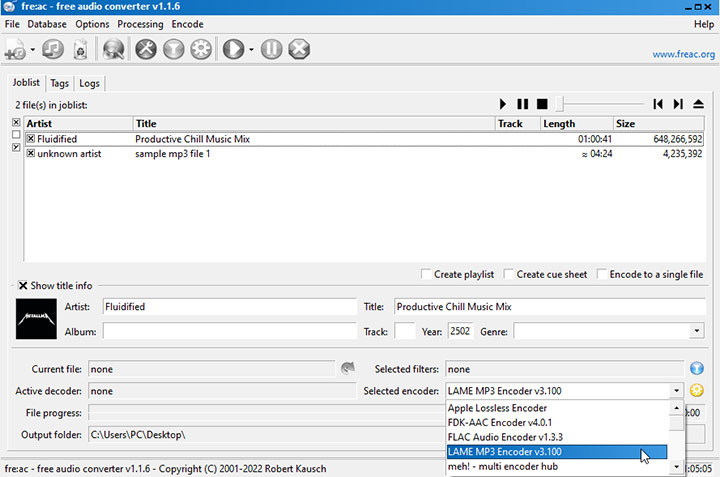Sort joblist by Title column
The height and width of the screenshot is (477, 720).
tap(314, 123)
